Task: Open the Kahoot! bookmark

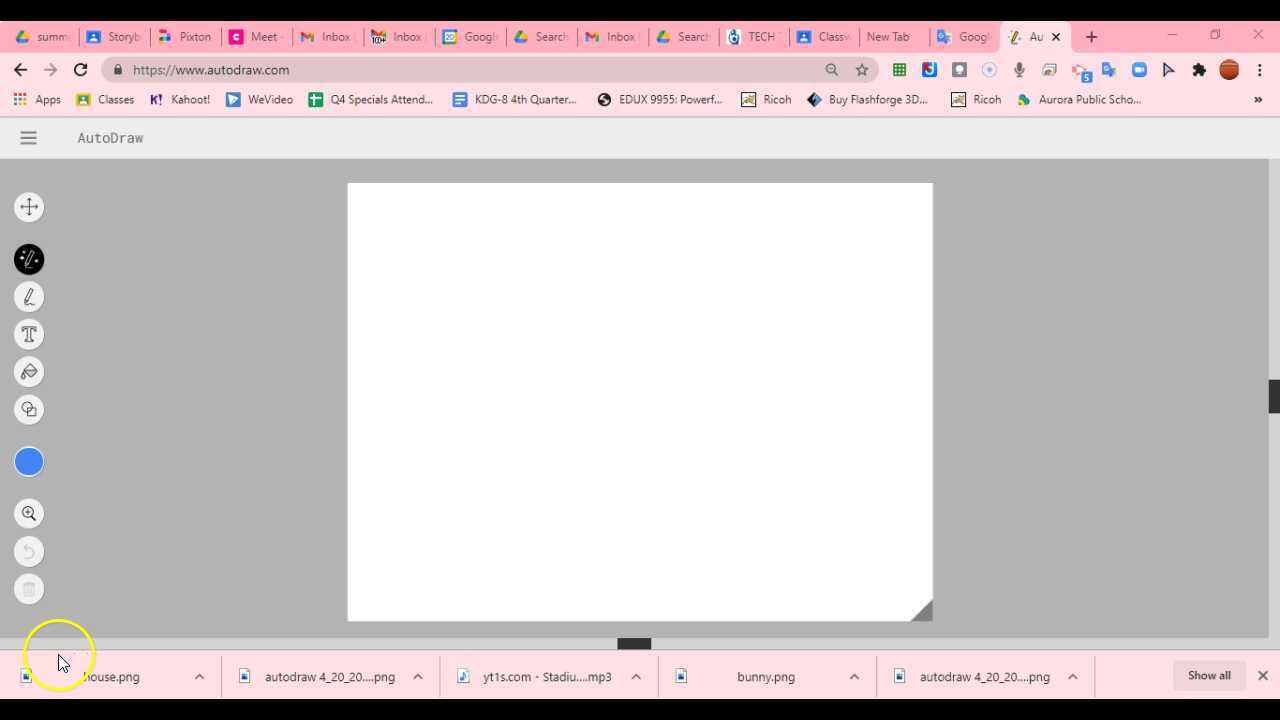Action: point(179,99)
